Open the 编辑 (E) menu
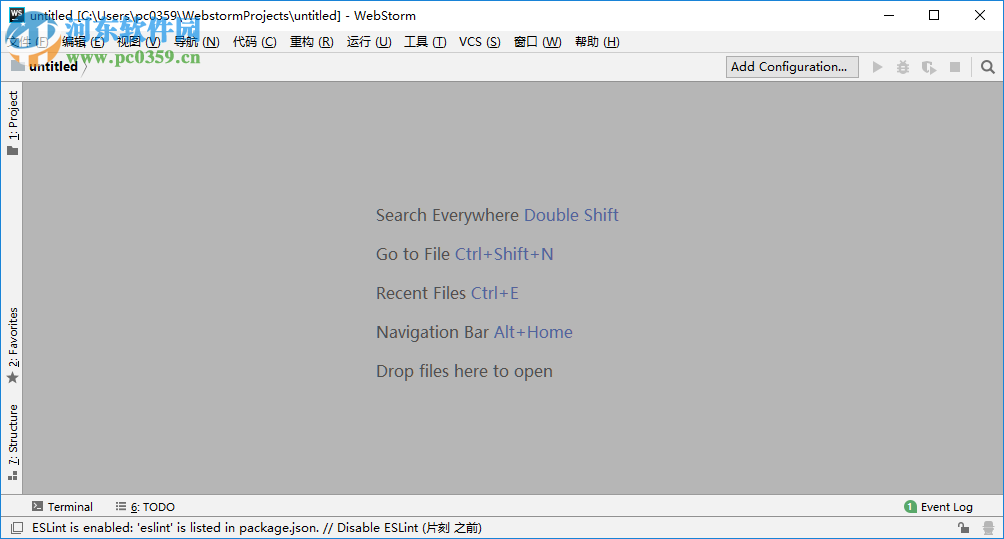 (x=83, y=42)
